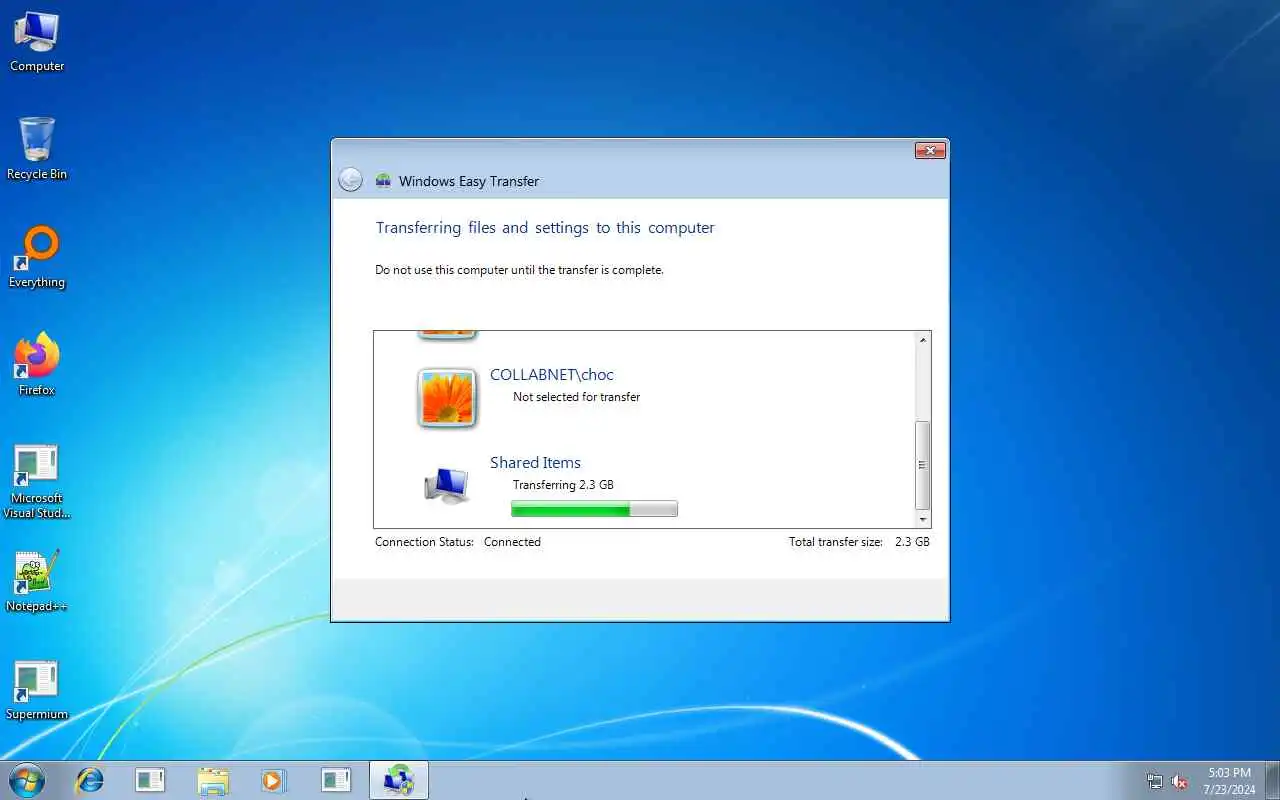Screen dimensions: 1280x800
Task: Click the list scroll up arrow
Action: (x=922, y=341)
